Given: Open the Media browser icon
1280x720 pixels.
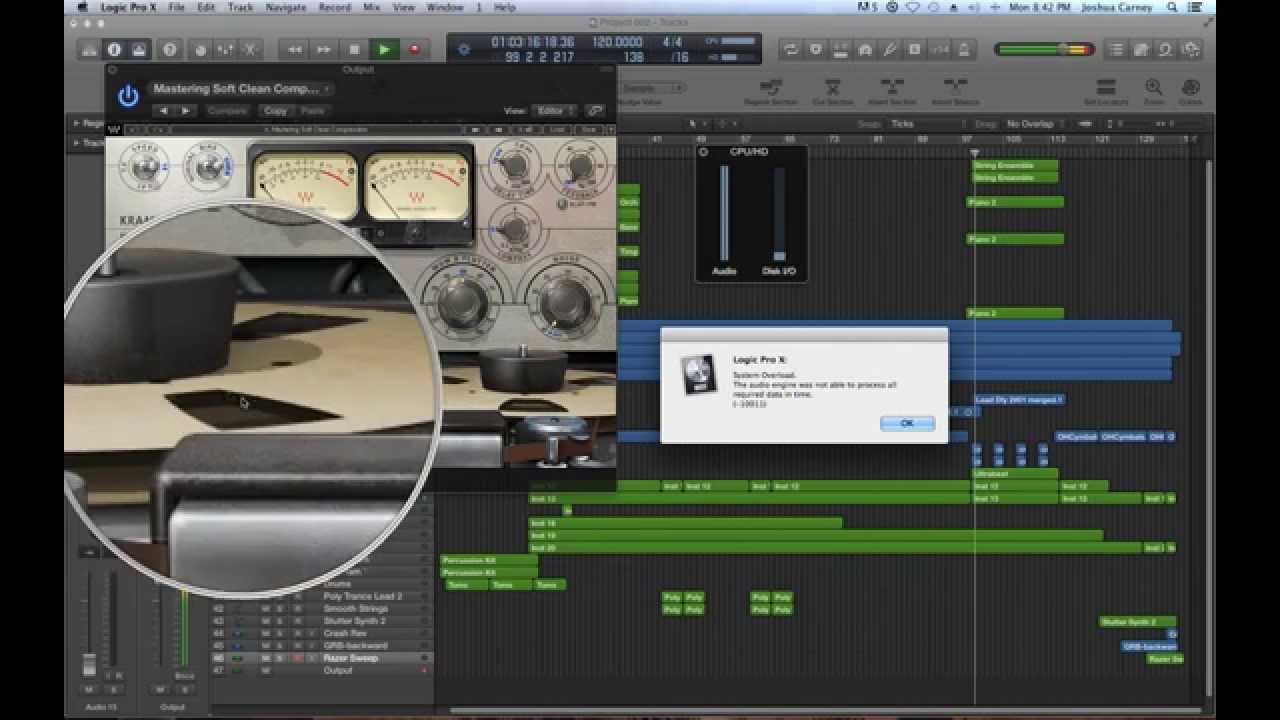Looking at the screenshot, I should point(1190,49).
